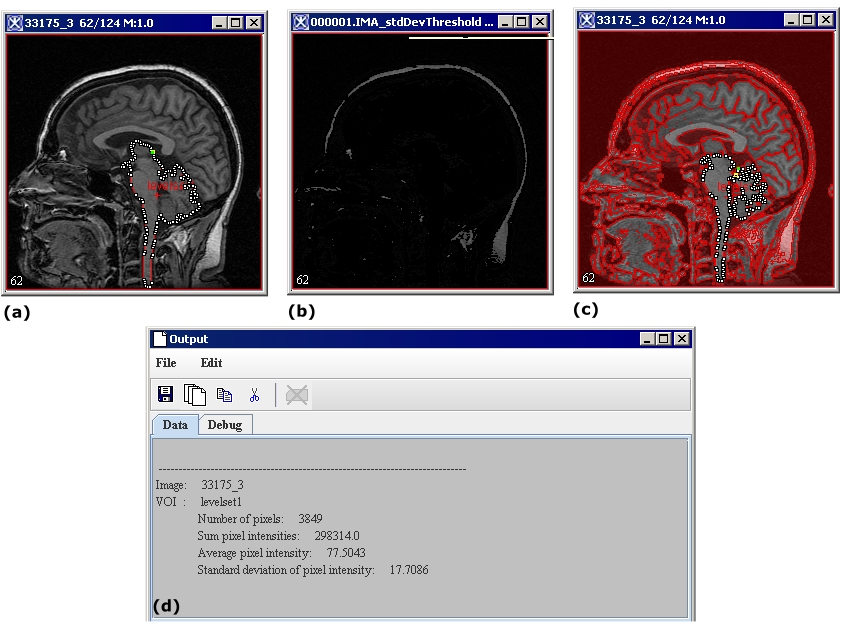Image resolution: width=851 pixels, height=630 pixels.
Task: Click the small copy icon left of scissors
Action: (225, 395)
